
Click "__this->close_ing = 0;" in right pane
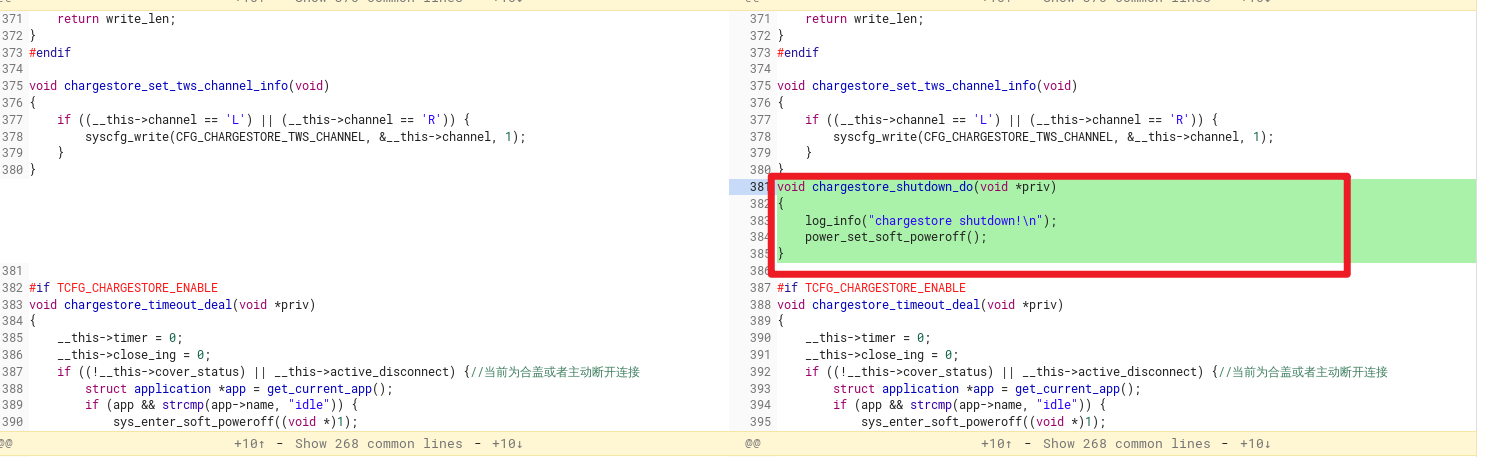882,355
